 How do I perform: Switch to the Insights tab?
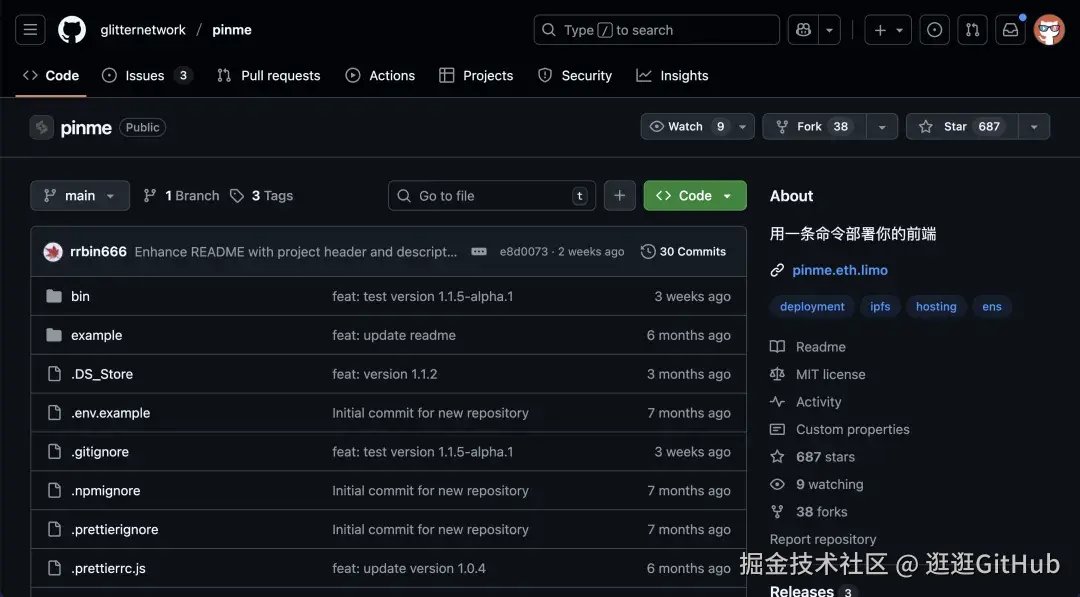point(672,76)
